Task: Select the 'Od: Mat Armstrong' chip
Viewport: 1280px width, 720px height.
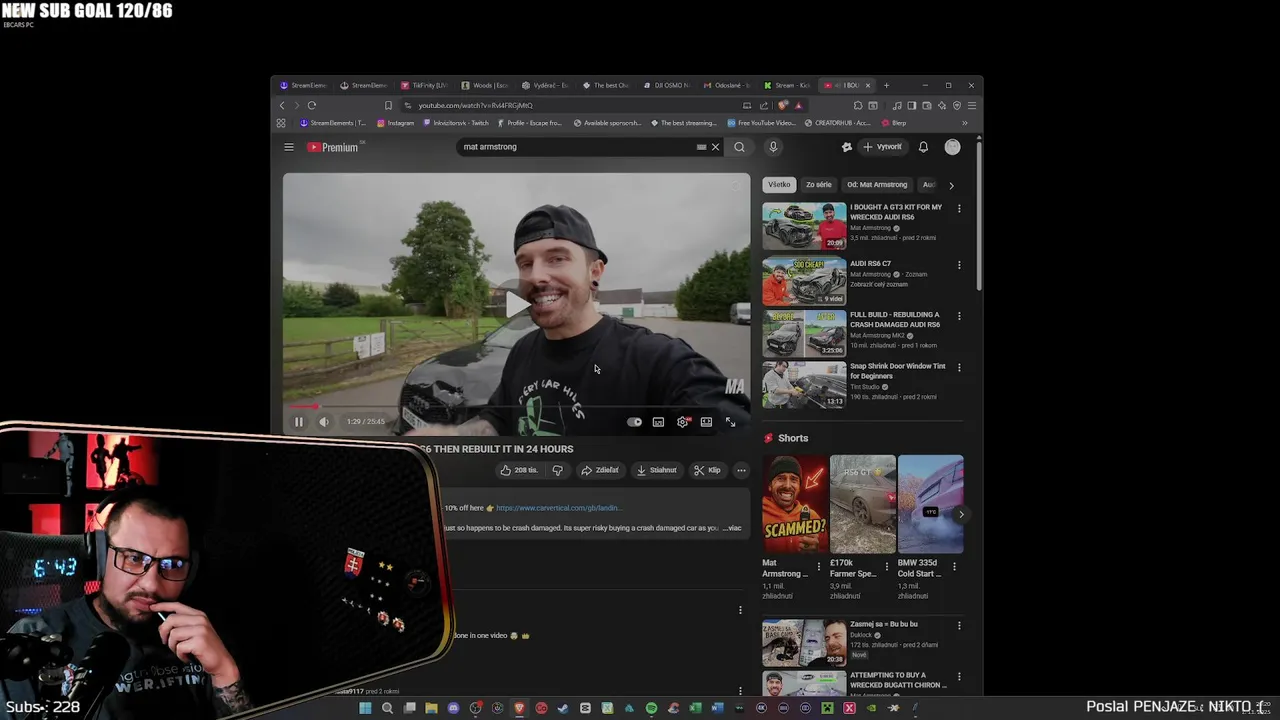Action: (877, 185)
